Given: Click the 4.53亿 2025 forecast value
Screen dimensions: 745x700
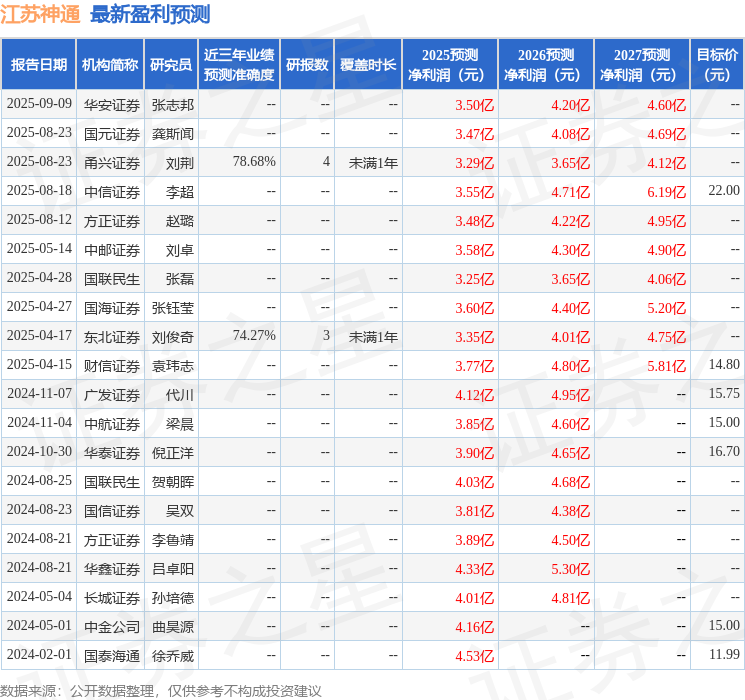Looking at the screenshot, I should coord(475,656).
